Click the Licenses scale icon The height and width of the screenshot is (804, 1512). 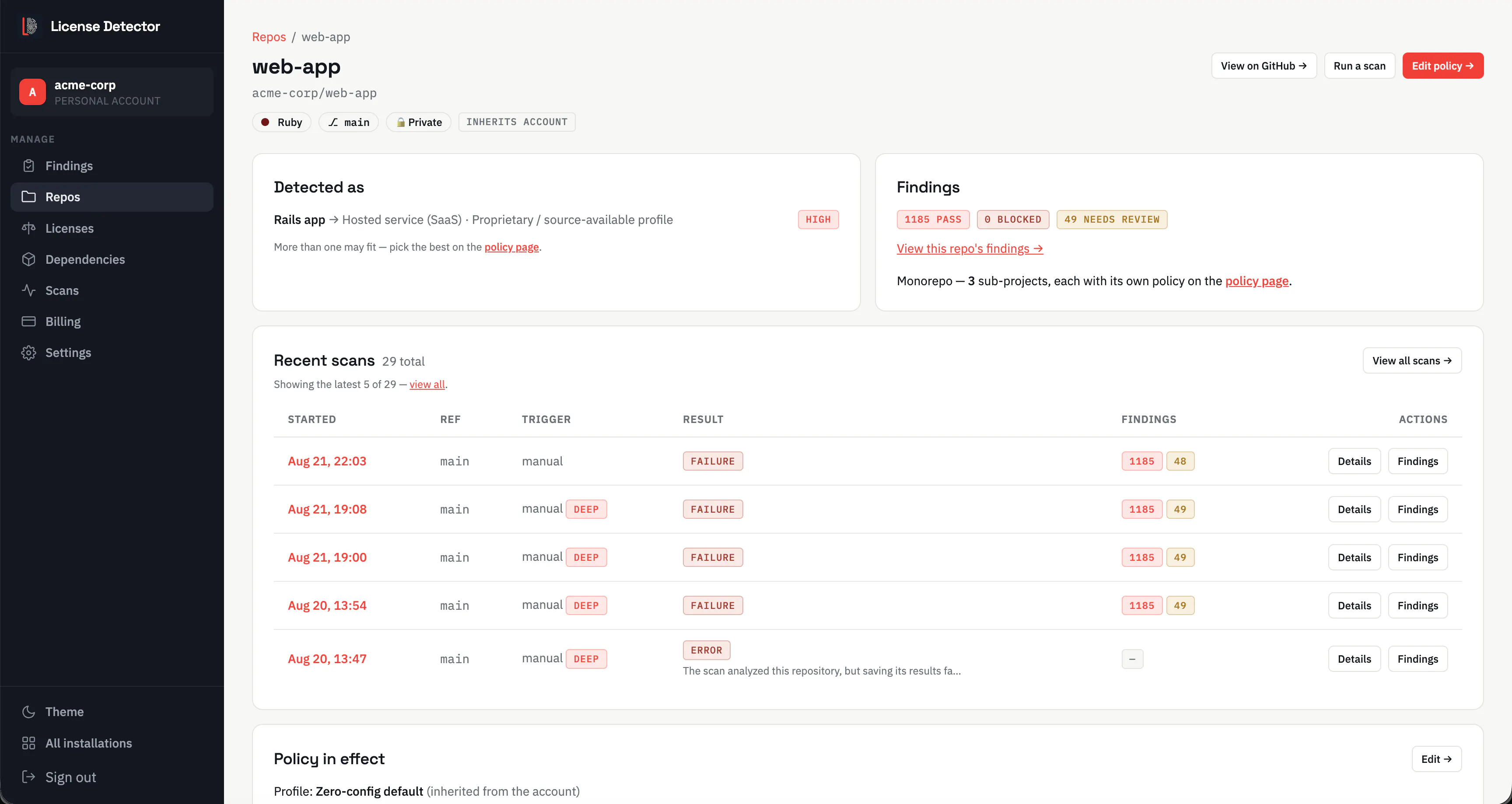click(29, 228)
